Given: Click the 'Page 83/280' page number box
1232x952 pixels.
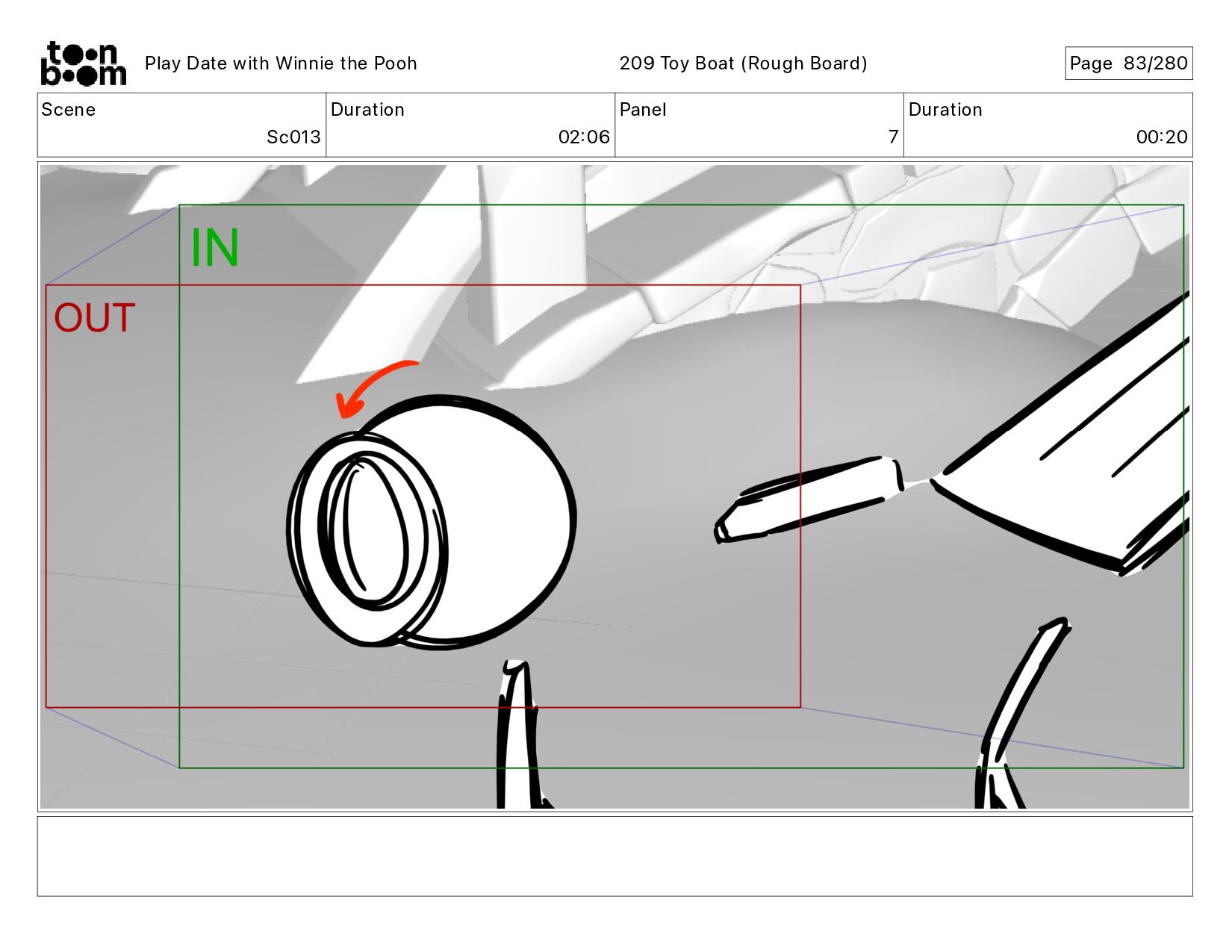Looking at the screenshot, I should tap(1128, 63).
